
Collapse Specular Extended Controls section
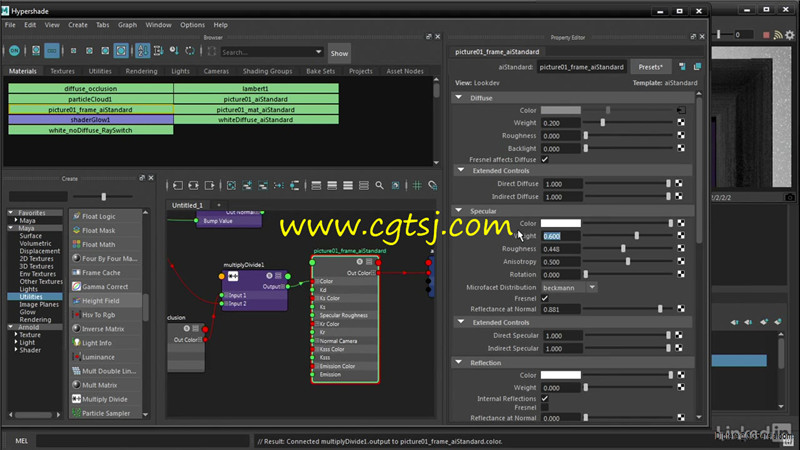coord(461,321)
